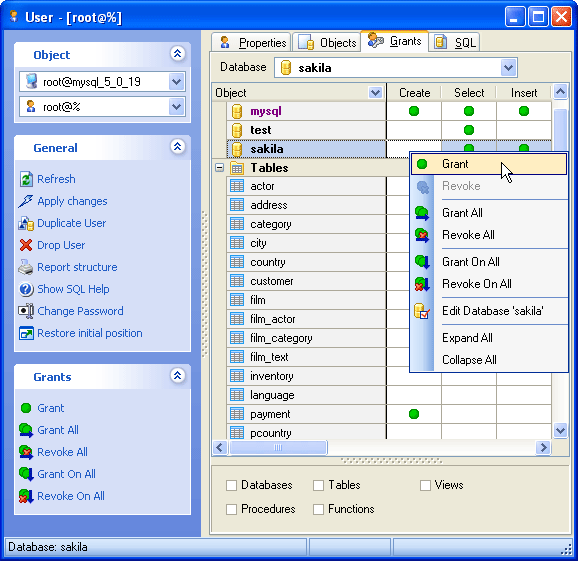Click the Grant All icon in context menu

422,213
